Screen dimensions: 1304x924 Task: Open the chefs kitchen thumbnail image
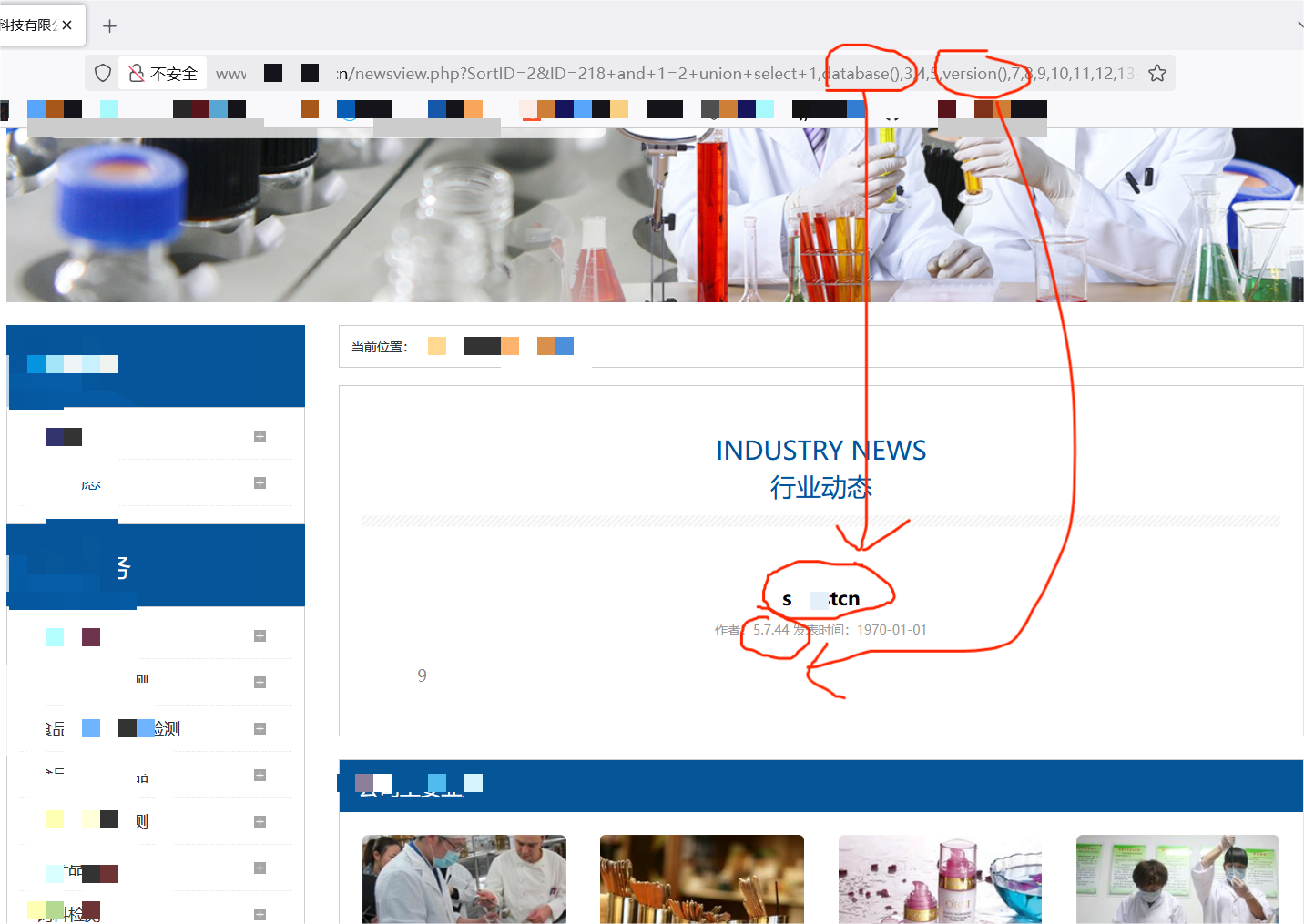464,879
